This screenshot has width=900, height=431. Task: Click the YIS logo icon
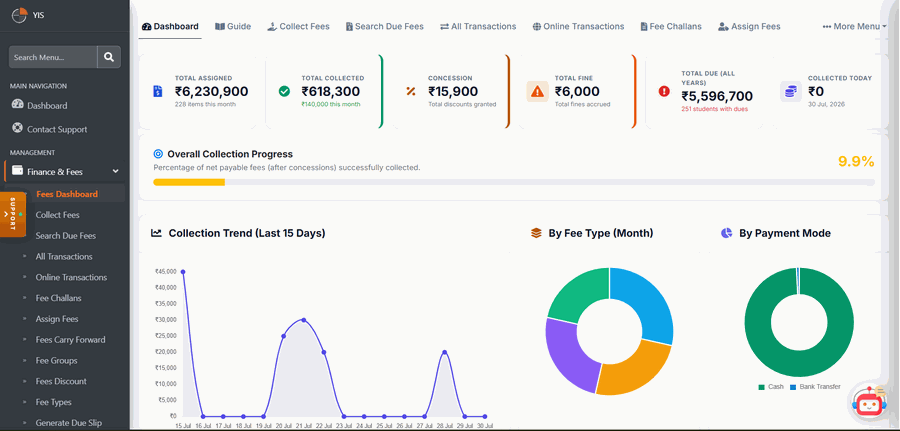19,15
